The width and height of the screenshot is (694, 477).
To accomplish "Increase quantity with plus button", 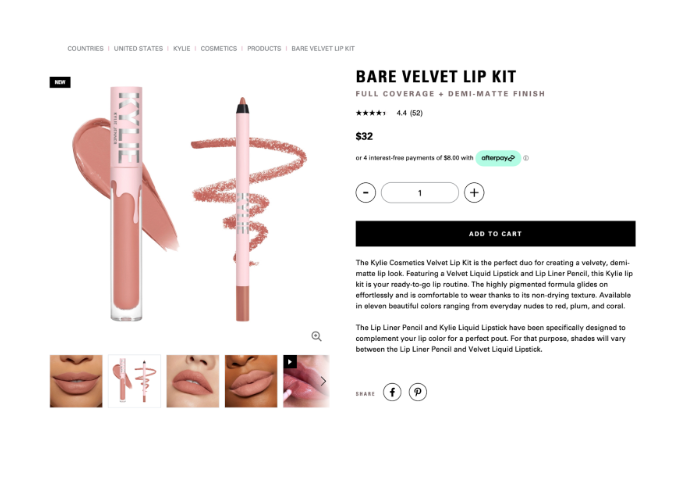I will 474,193.
